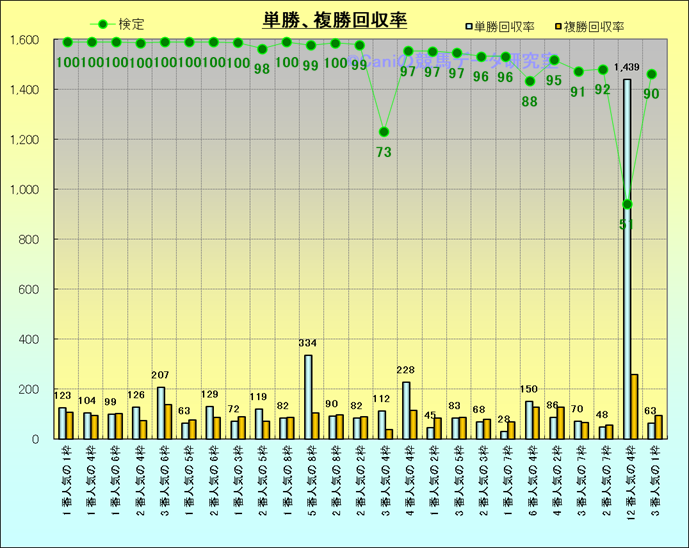Click the green data point labeled 98

[262, 49]
